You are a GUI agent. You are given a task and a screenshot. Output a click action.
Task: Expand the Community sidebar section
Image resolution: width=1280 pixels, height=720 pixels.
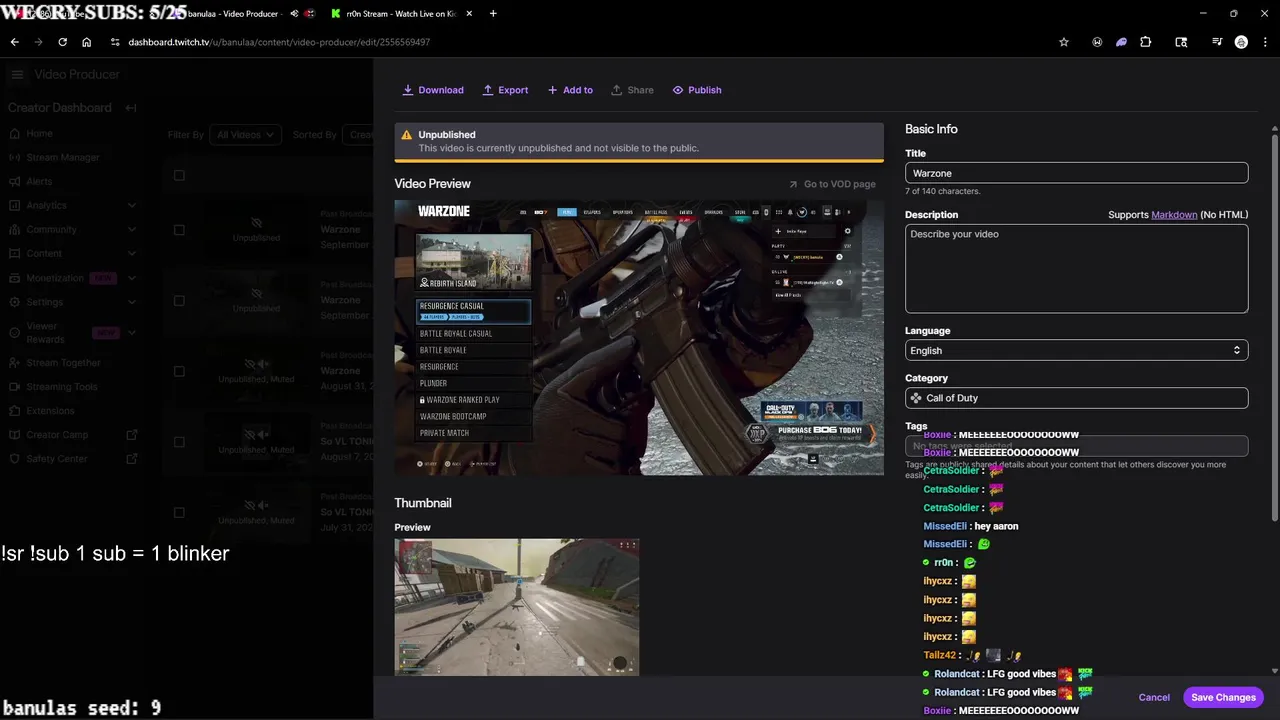tap(132, 229)
